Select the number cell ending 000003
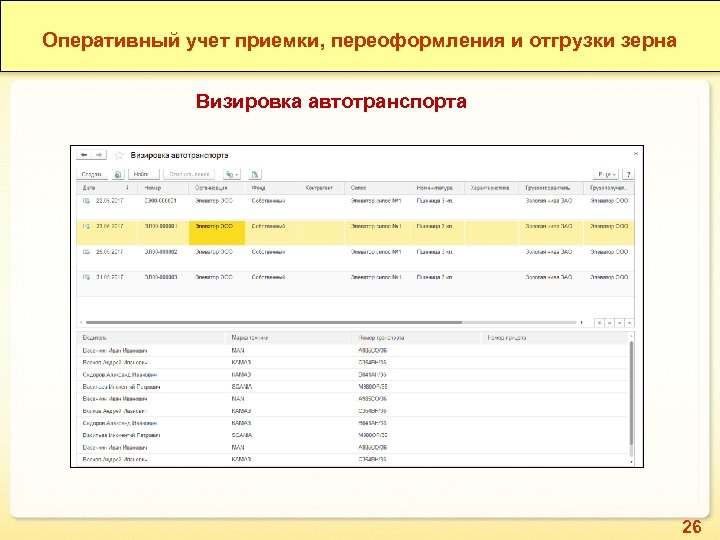 (161, 277)
